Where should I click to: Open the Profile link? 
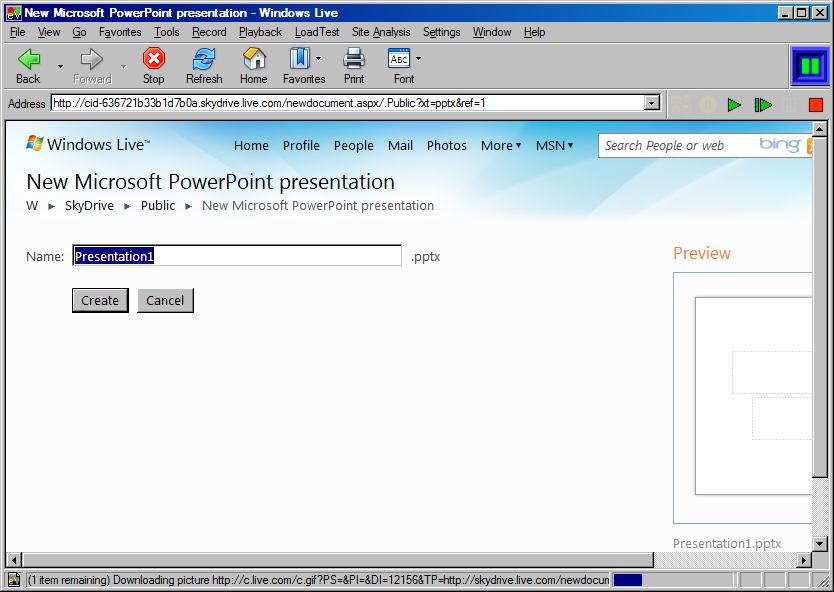tap(301, 145)
